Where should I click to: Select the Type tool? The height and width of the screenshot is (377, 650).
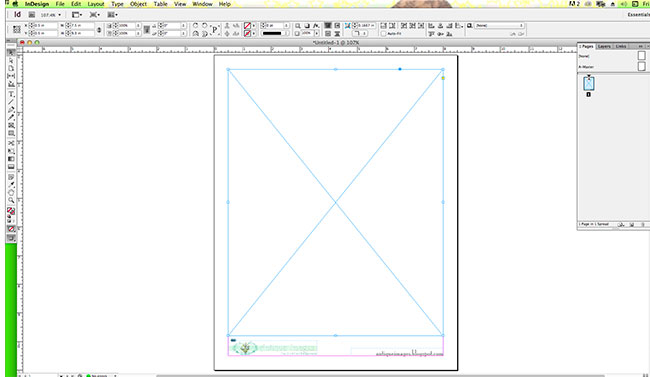point(11,94)
